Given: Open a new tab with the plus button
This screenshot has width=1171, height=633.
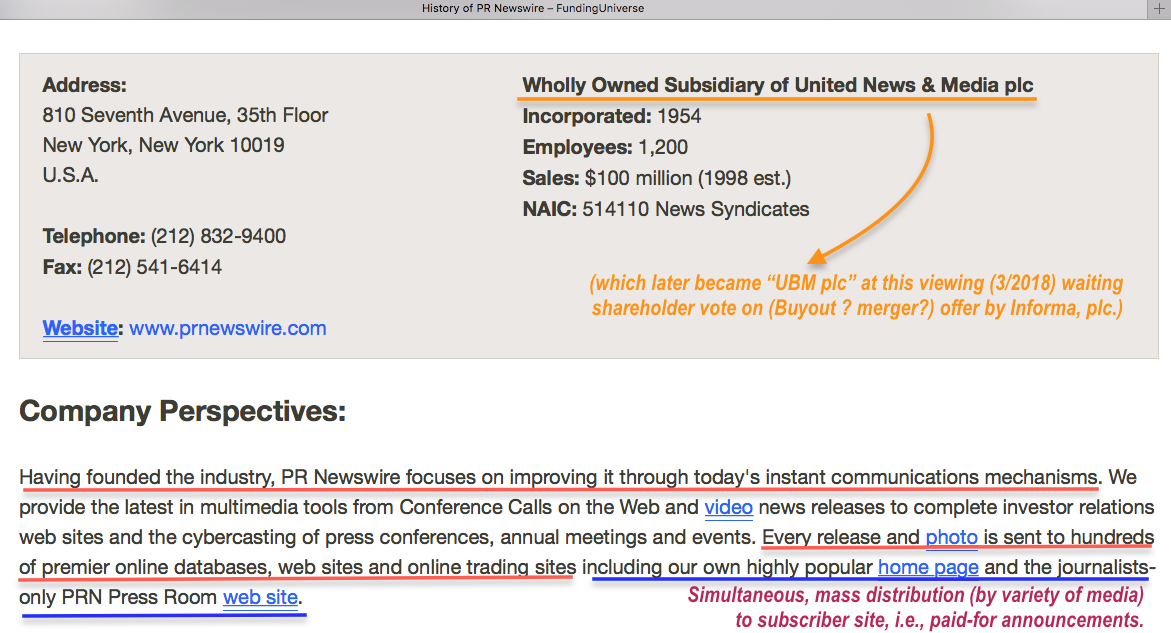Looking at the screenshot, I should 1160,9.
